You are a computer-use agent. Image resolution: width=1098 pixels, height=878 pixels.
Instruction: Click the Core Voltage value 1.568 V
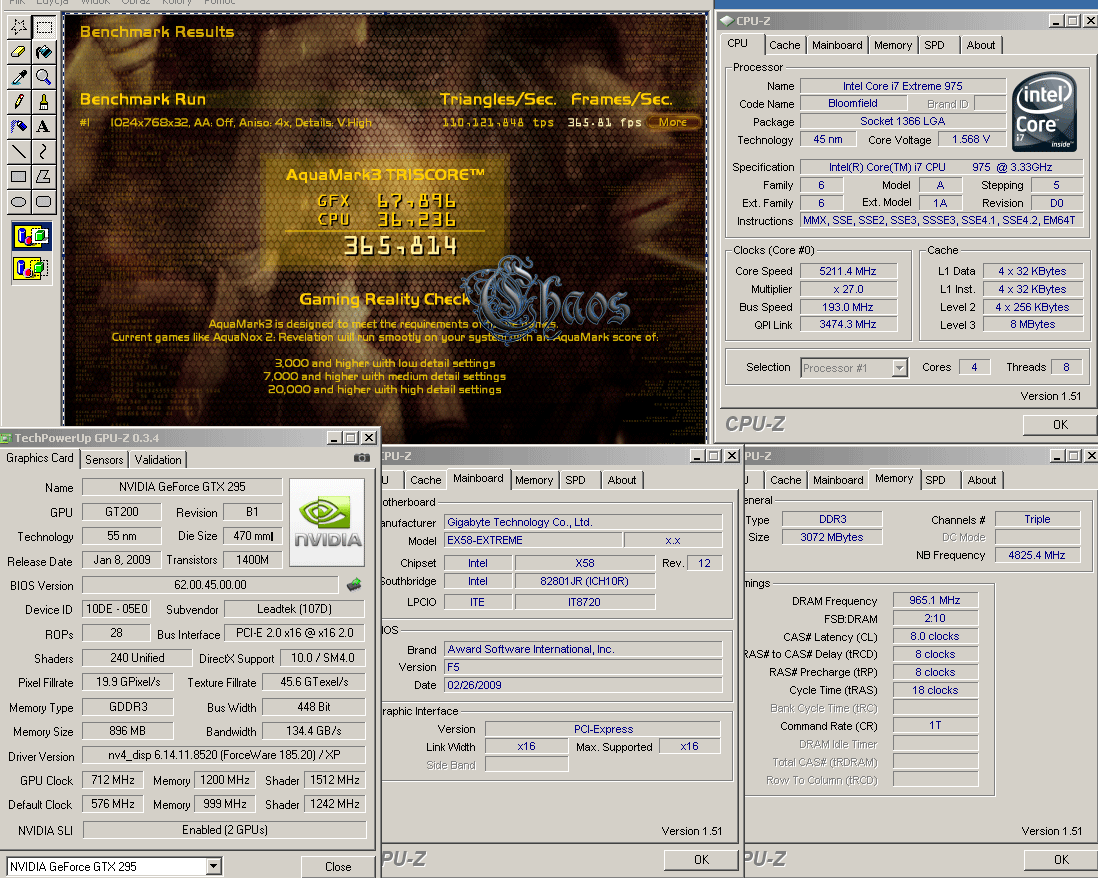click(x=971, y=139)
